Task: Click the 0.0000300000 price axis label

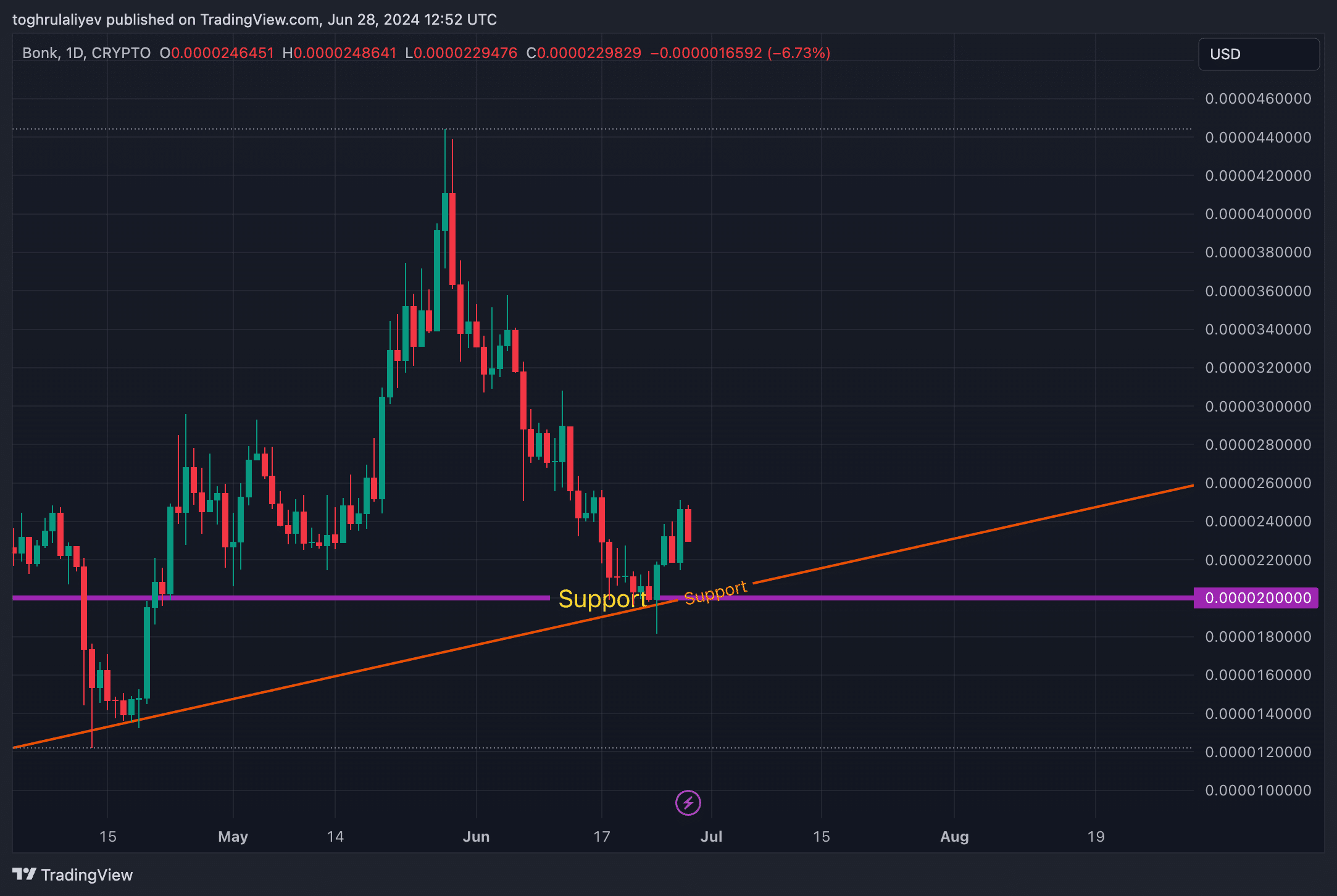Action: [1258, 406]
